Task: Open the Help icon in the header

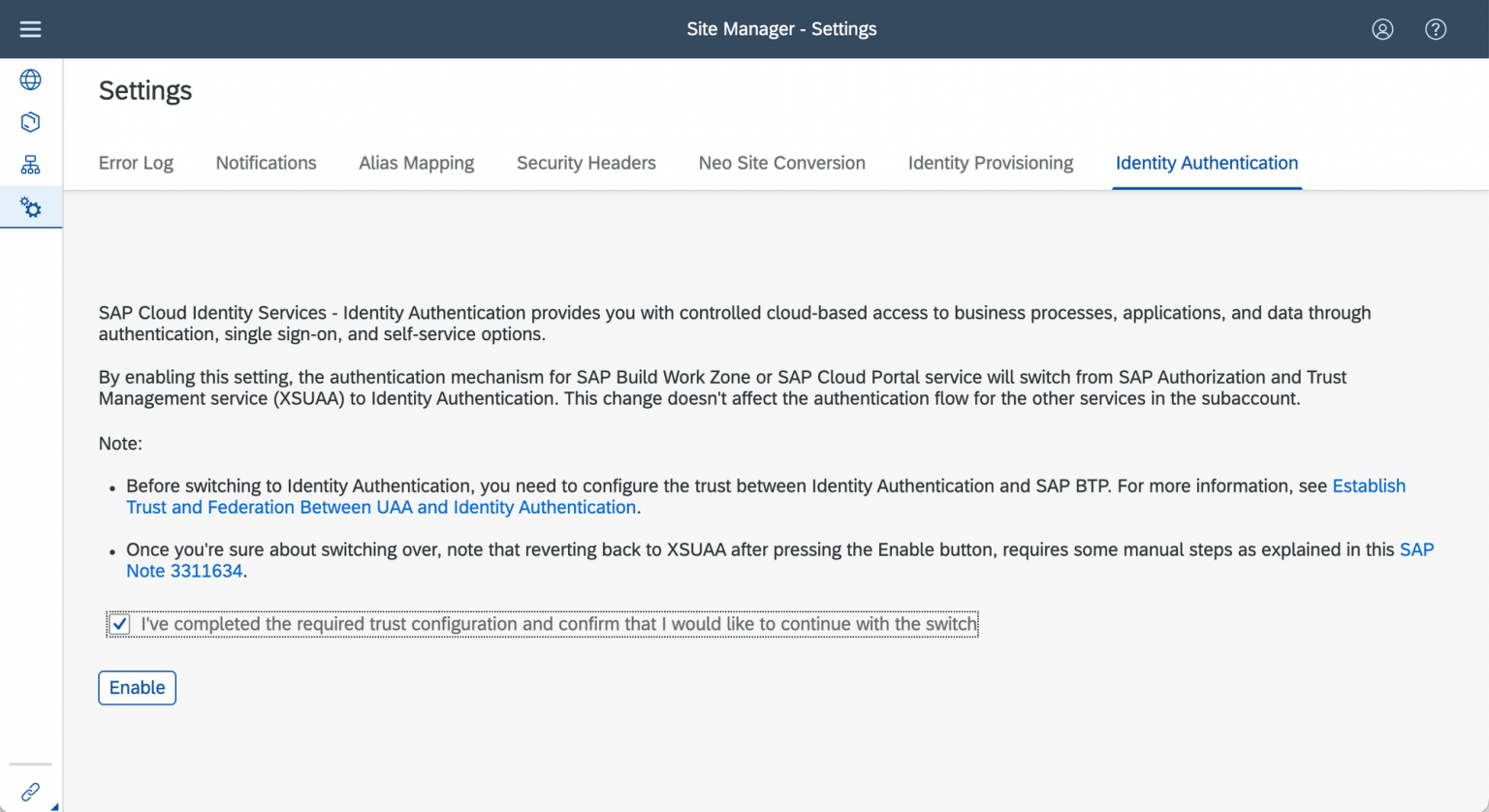Action: (1436, 29)
